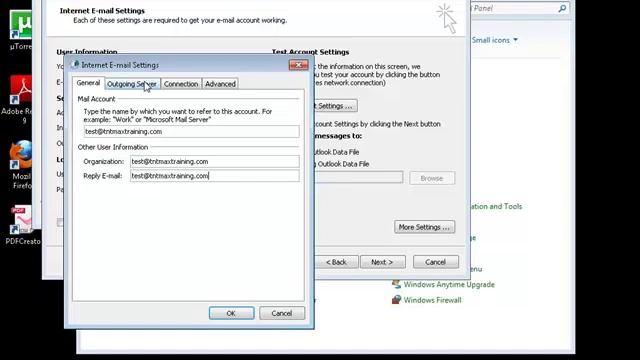Click the Organization input field
The height and width of the screenshot is (360, 640).
click(215, 161)
